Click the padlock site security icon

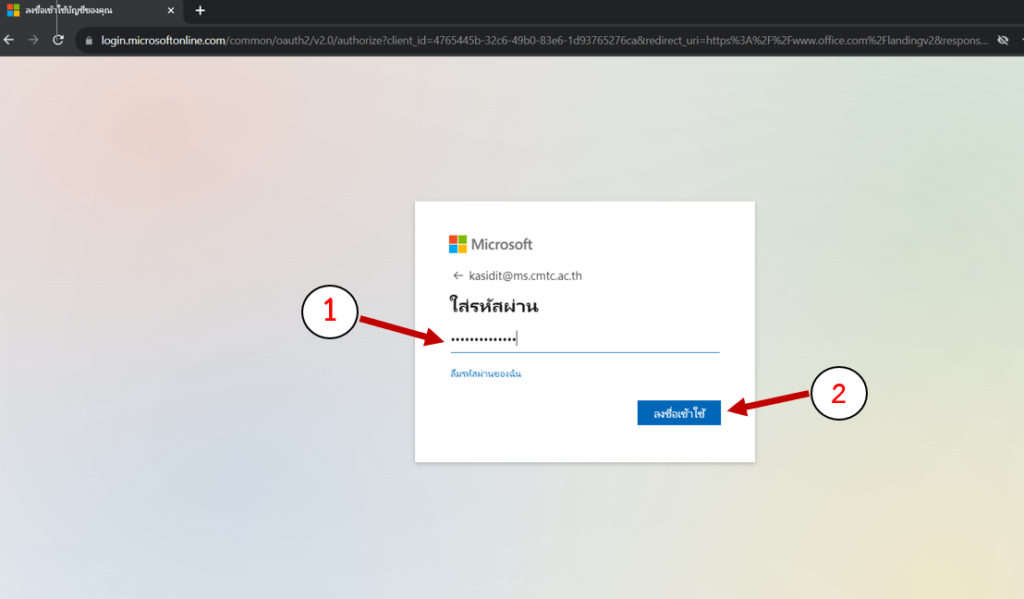[89, 40]
